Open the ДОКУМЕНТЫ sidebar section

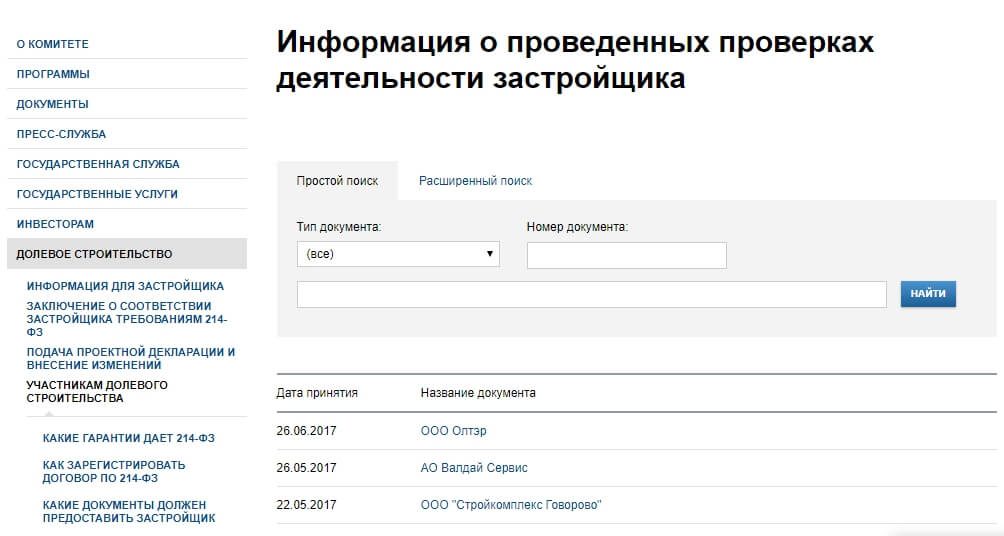53,104
